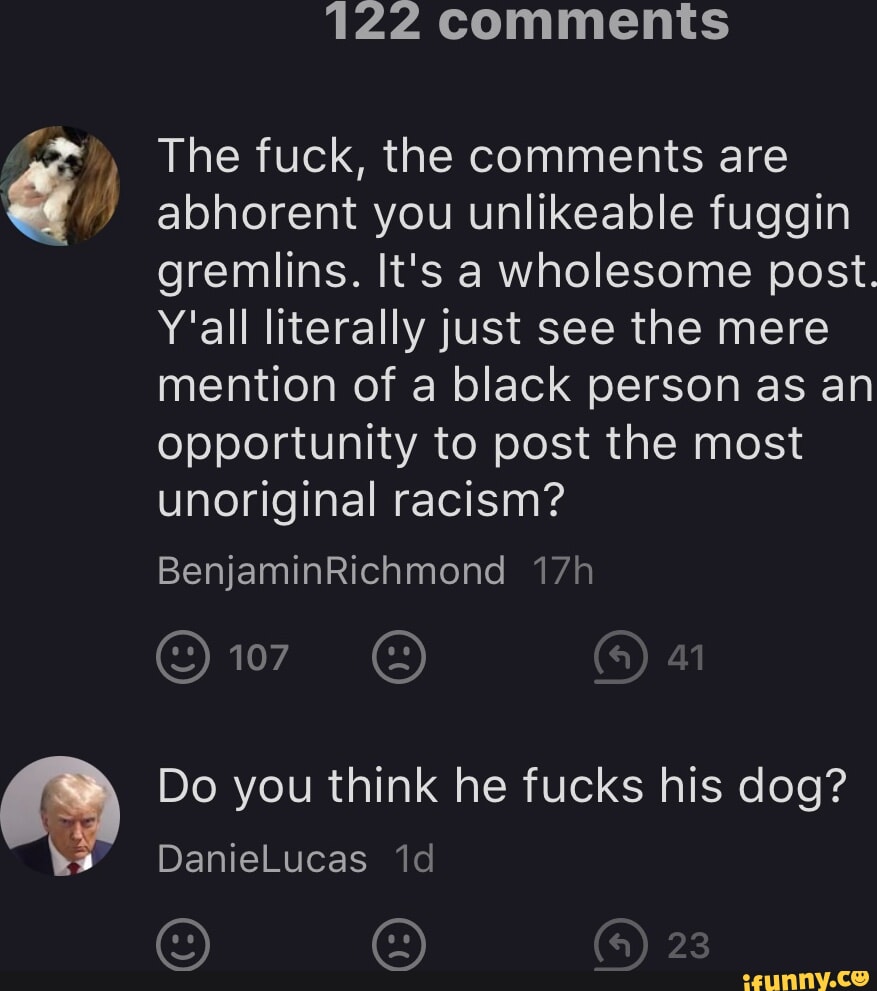Open DanieLucas's profile avatar
Screen dimensions: 877x991
(x=59, y=816)
